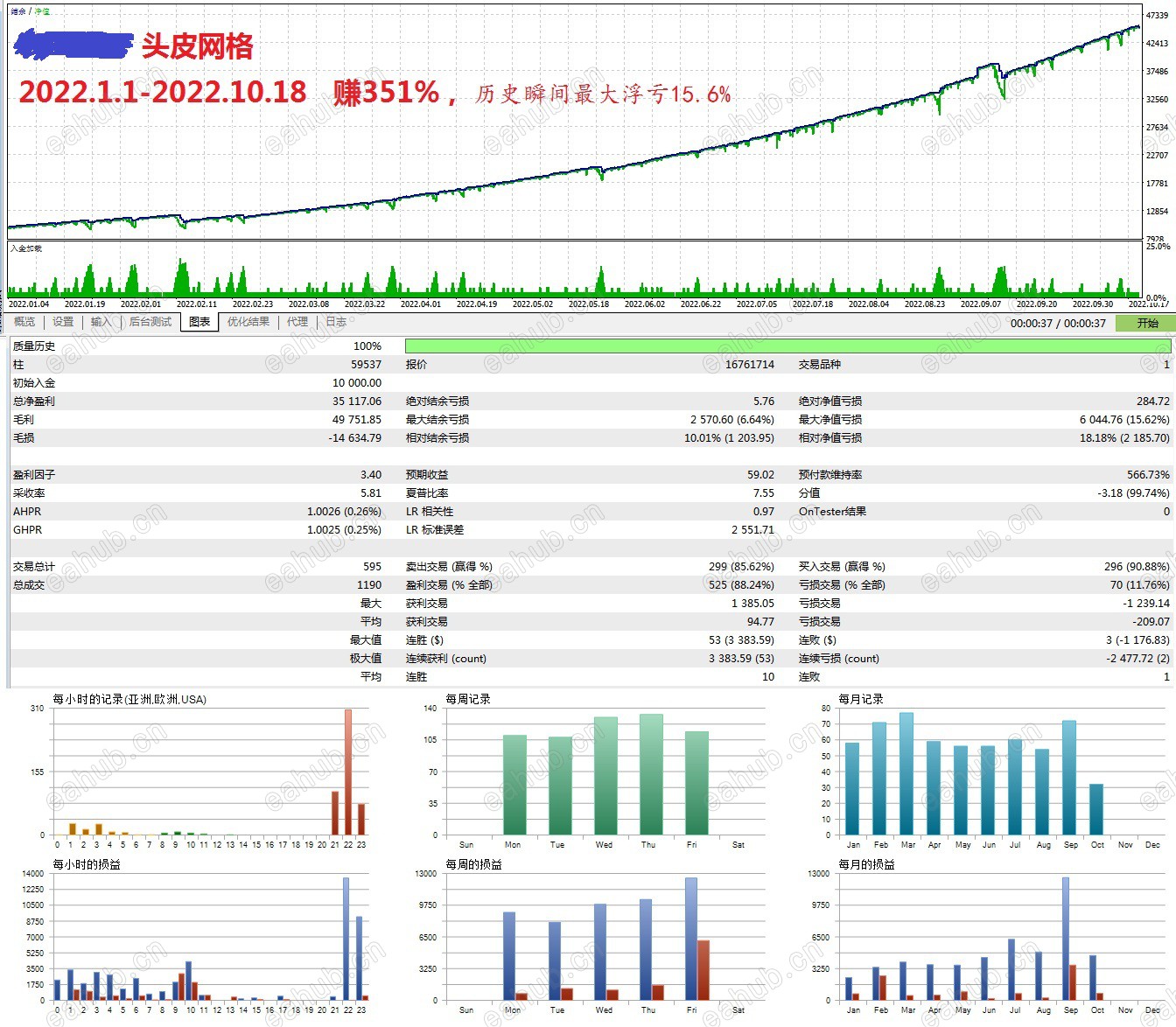
Task: Click the 总净盈利 value 35 117.06
Action: point(357,402)
